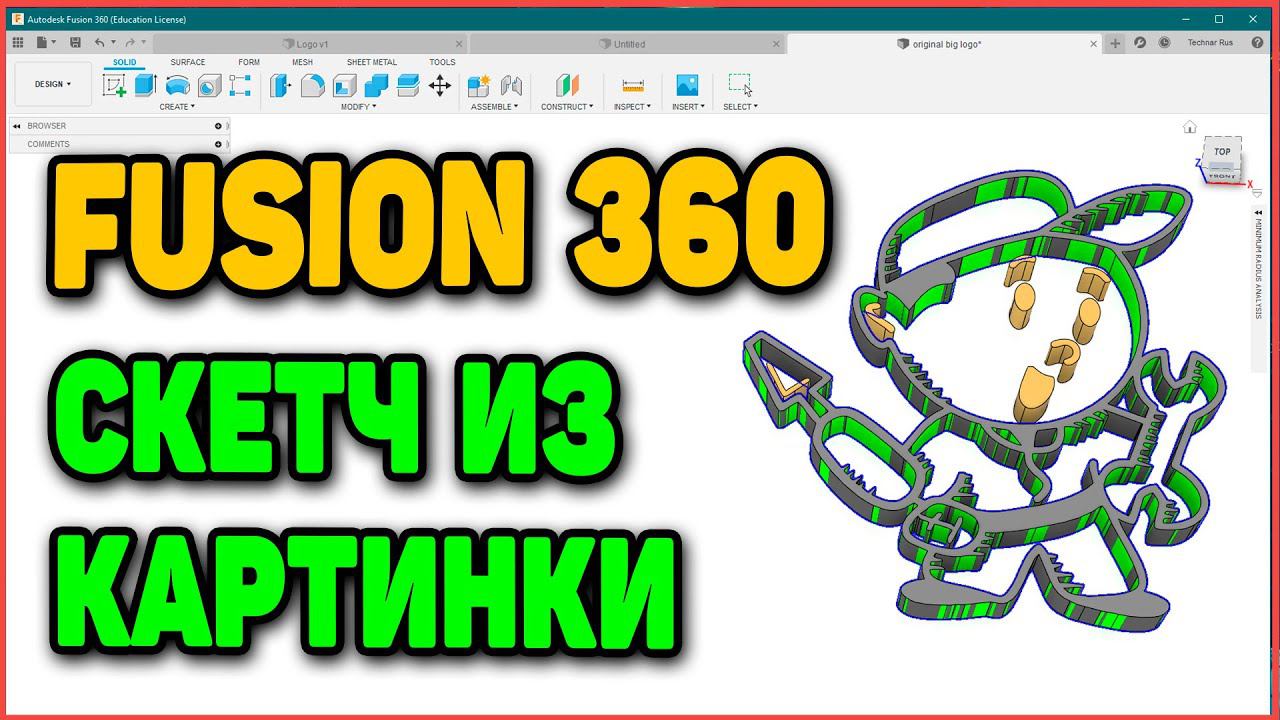Select the Joint tool
This screenshot has height=720, width=1280.
click(511, 85)
